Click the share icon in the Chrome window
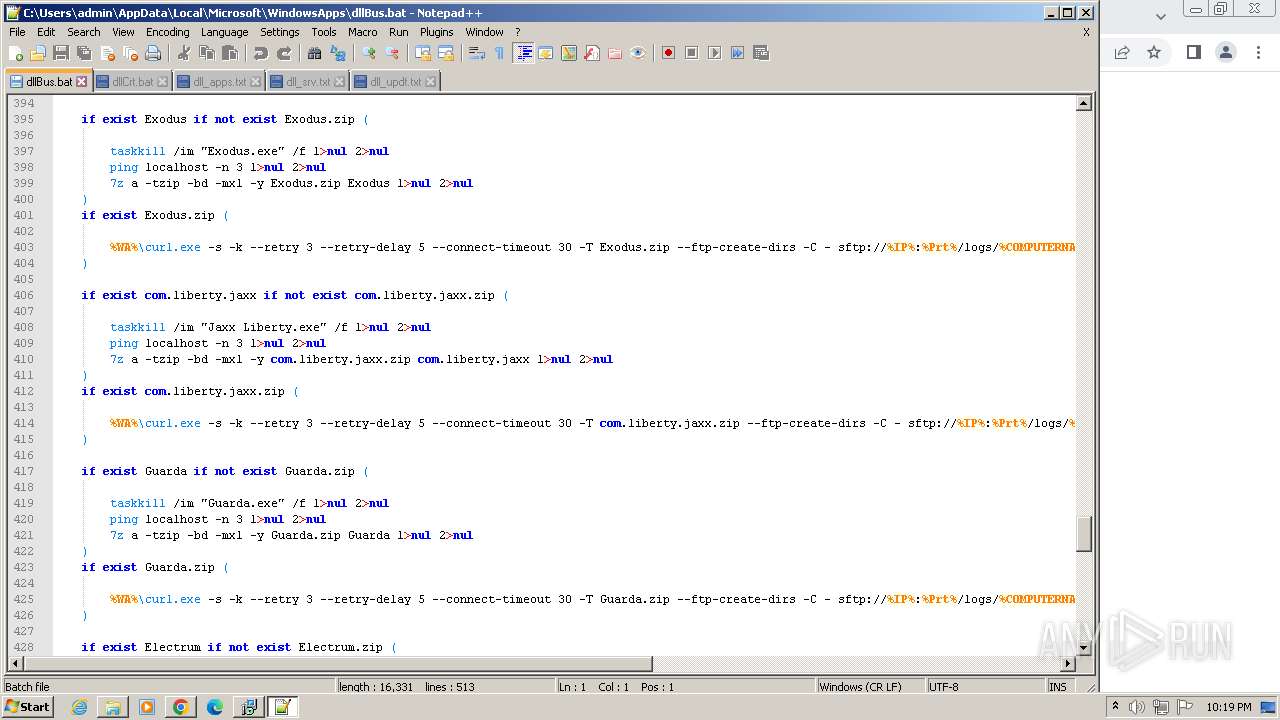Screen dimensions: 1280x720 pos(1122,52)
